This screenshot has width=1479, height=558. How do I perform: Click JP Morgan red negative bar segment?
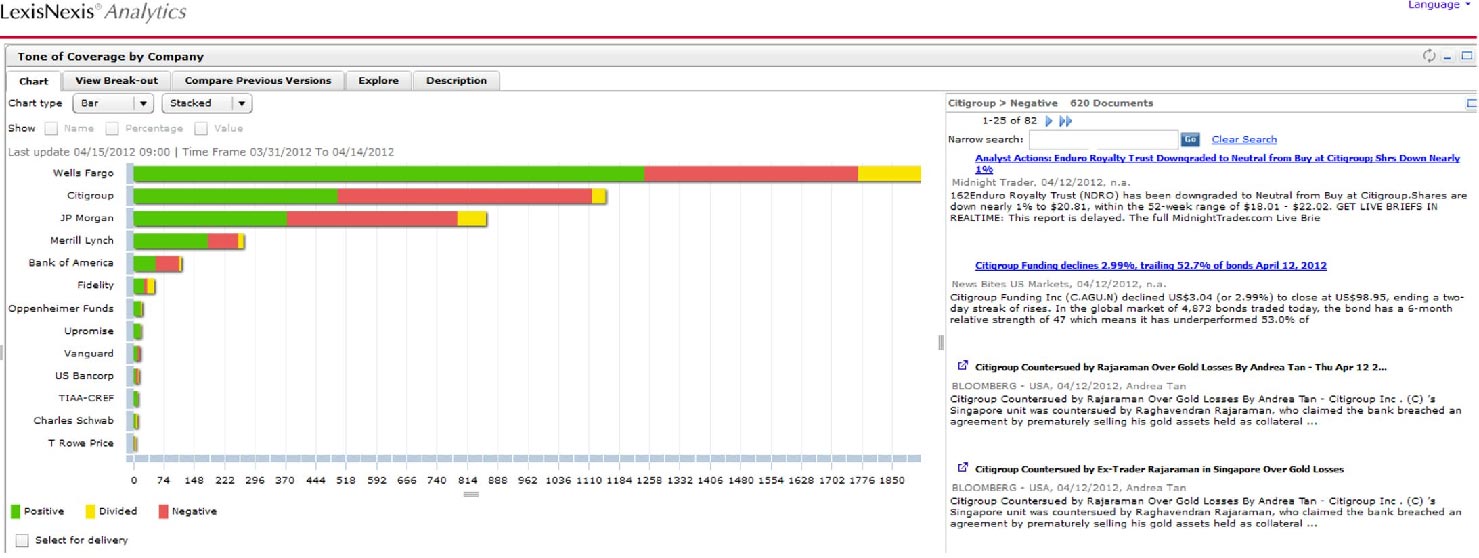pyautogui.click(x=372, y=219)
